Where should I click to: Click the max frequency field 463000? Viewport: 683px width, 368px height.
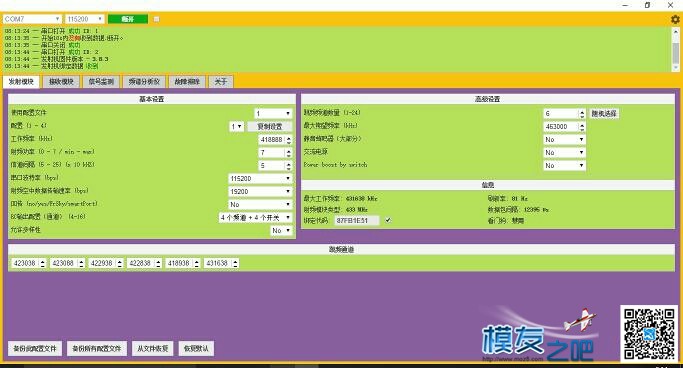(x=561, y=126)
